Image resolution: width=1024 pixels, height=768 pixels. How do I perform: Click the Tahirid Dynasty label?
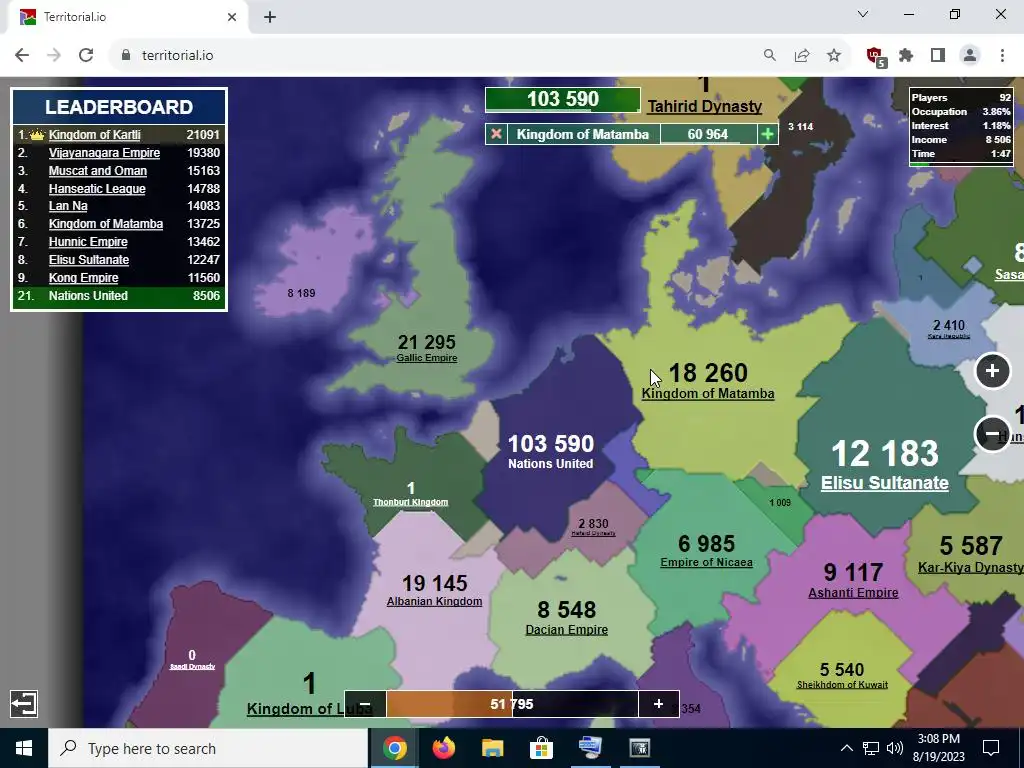[705, 106]
